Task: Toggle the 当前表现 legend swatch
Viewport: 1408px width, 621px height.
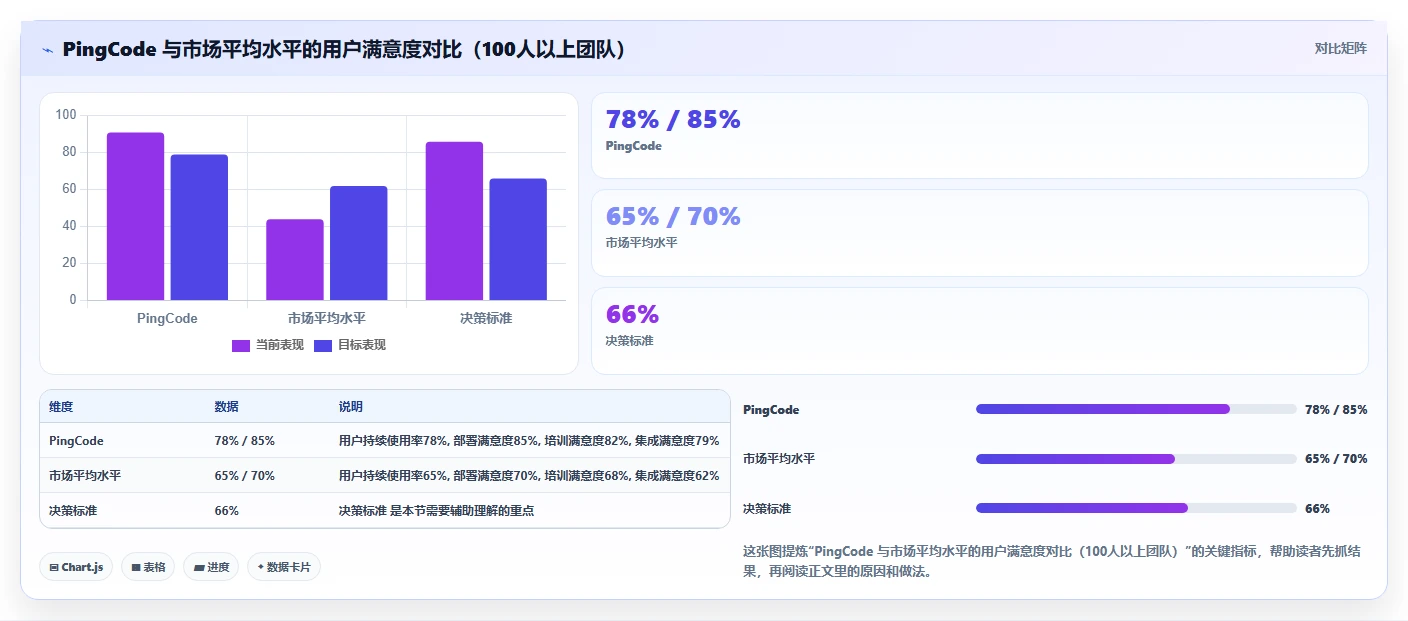Action: coord(241,345)
